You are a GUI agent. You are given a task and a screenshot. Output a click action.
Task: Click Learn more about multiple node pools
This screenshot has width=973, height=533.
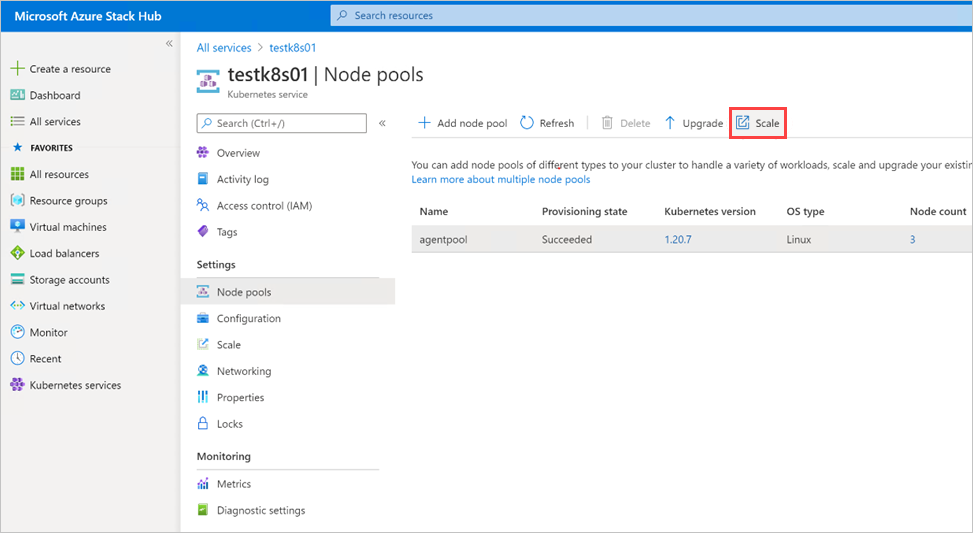[500, 180]
